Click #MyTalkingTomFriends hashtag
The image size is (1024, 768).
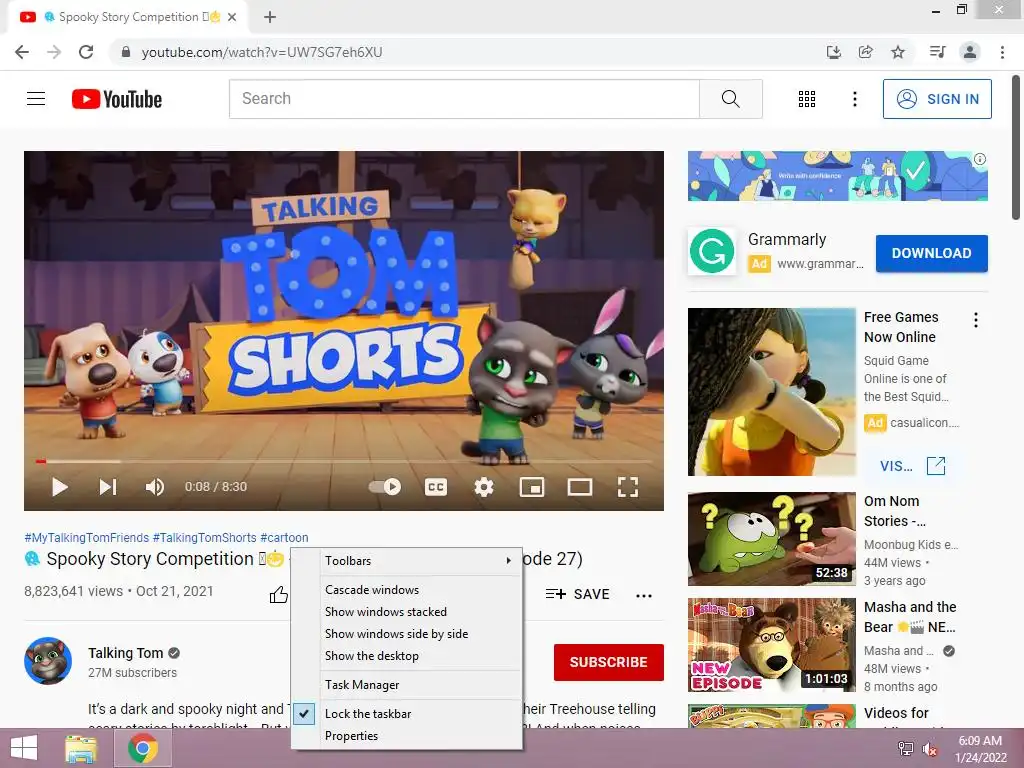pos(87,537)
